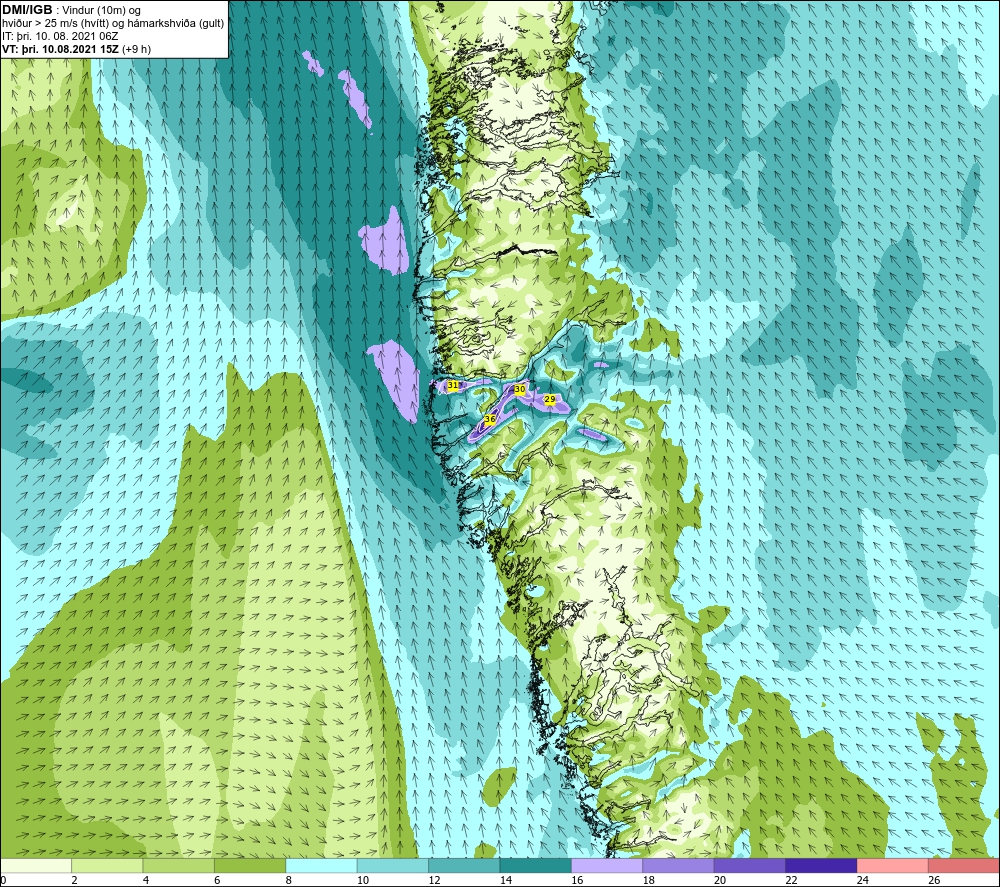Click the legend tick label 0
Viewport: 1000px width, 887px height.
tap(3, 880)
